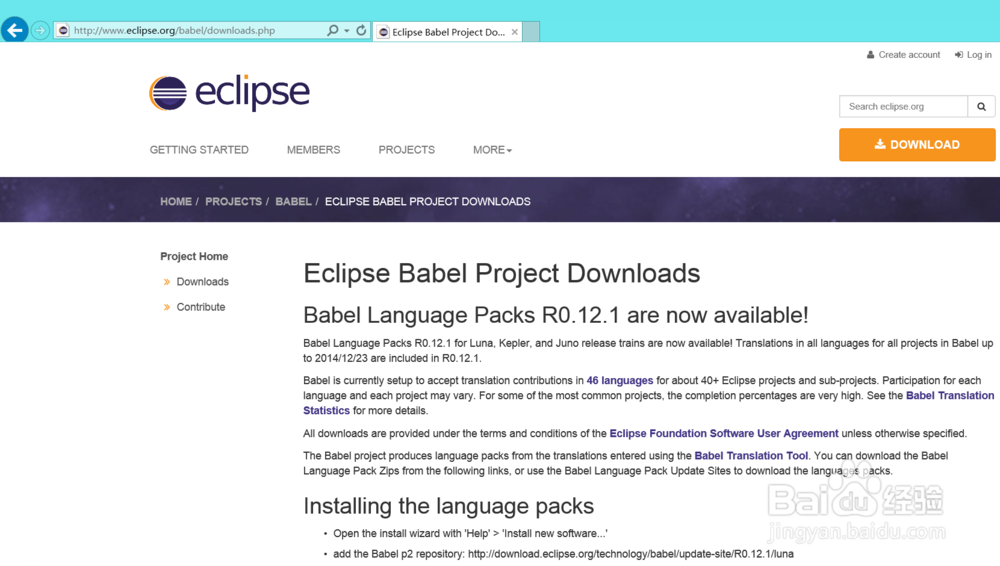Click the browser back arrow button
This screenshot has height=566, width=1000.
tap(15, 30)
